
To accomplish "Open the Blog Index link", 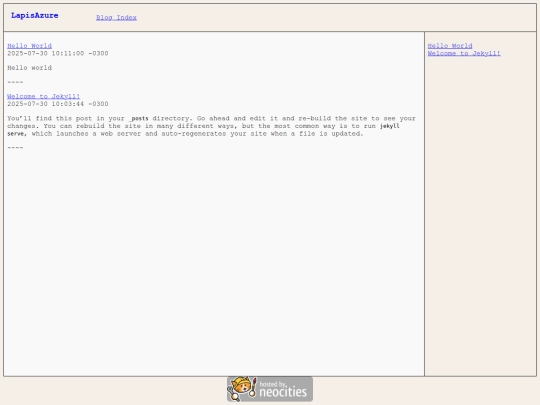I will (x=116, y=18).
